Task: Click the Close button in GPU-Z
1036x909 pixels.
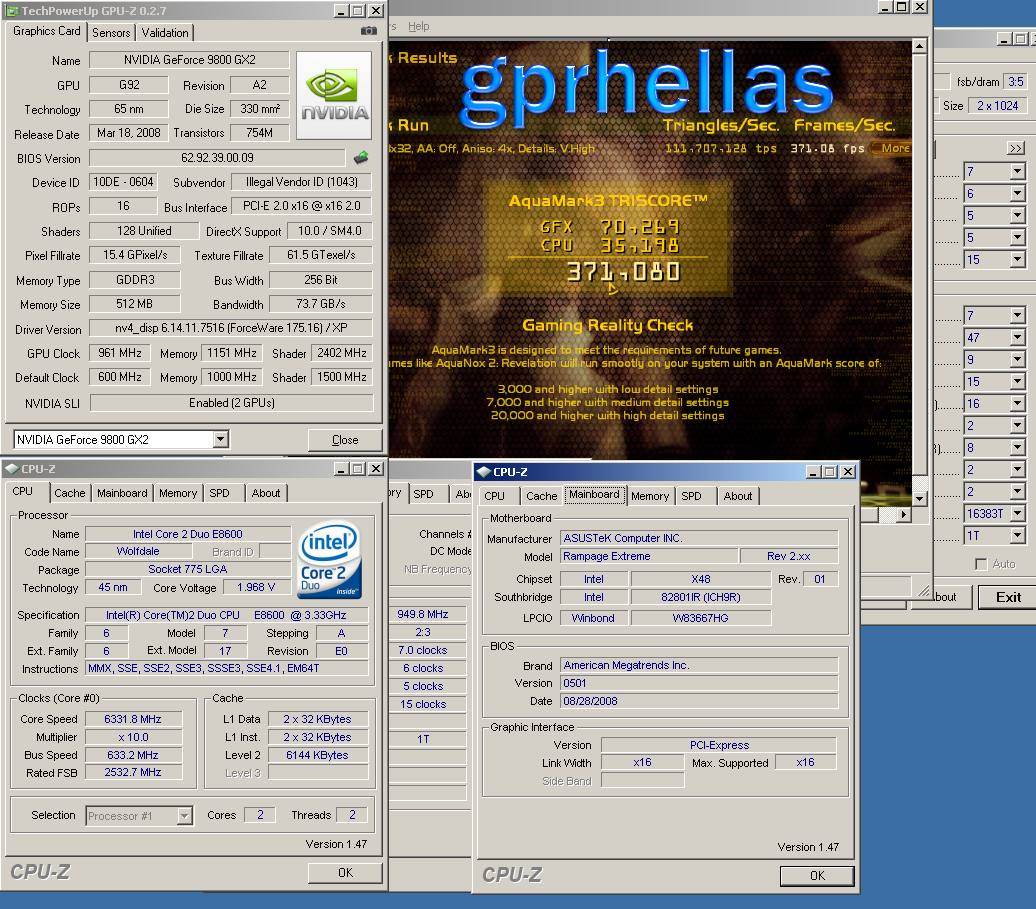Action: pos(345,440)
